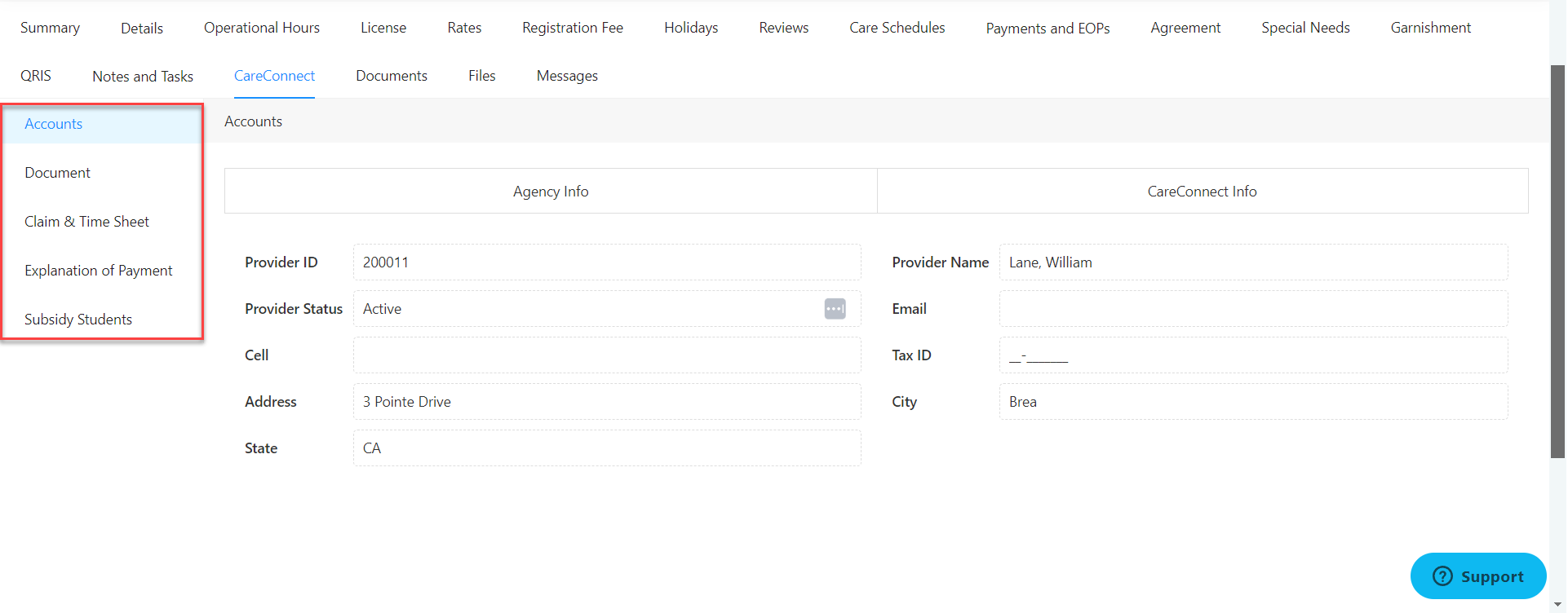Select the Rates tab
This screenshot has height=613, width=1568.
(x=464, y=28)
